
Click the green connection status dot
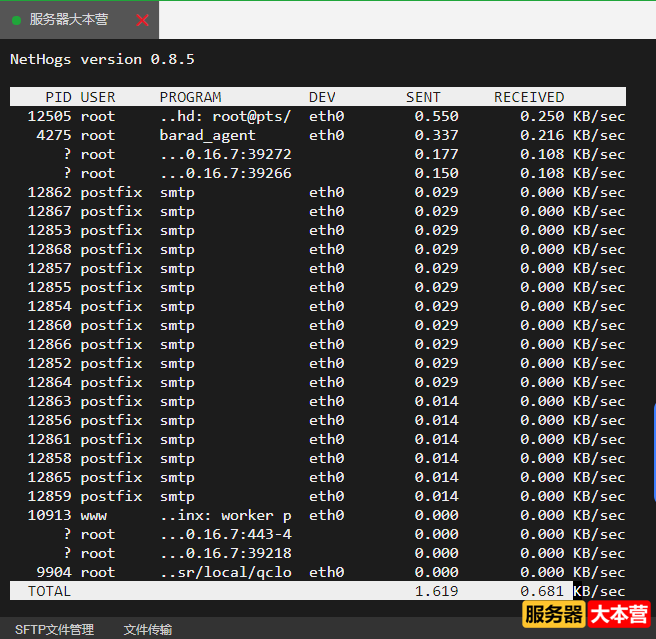click(x=17, y=20)
